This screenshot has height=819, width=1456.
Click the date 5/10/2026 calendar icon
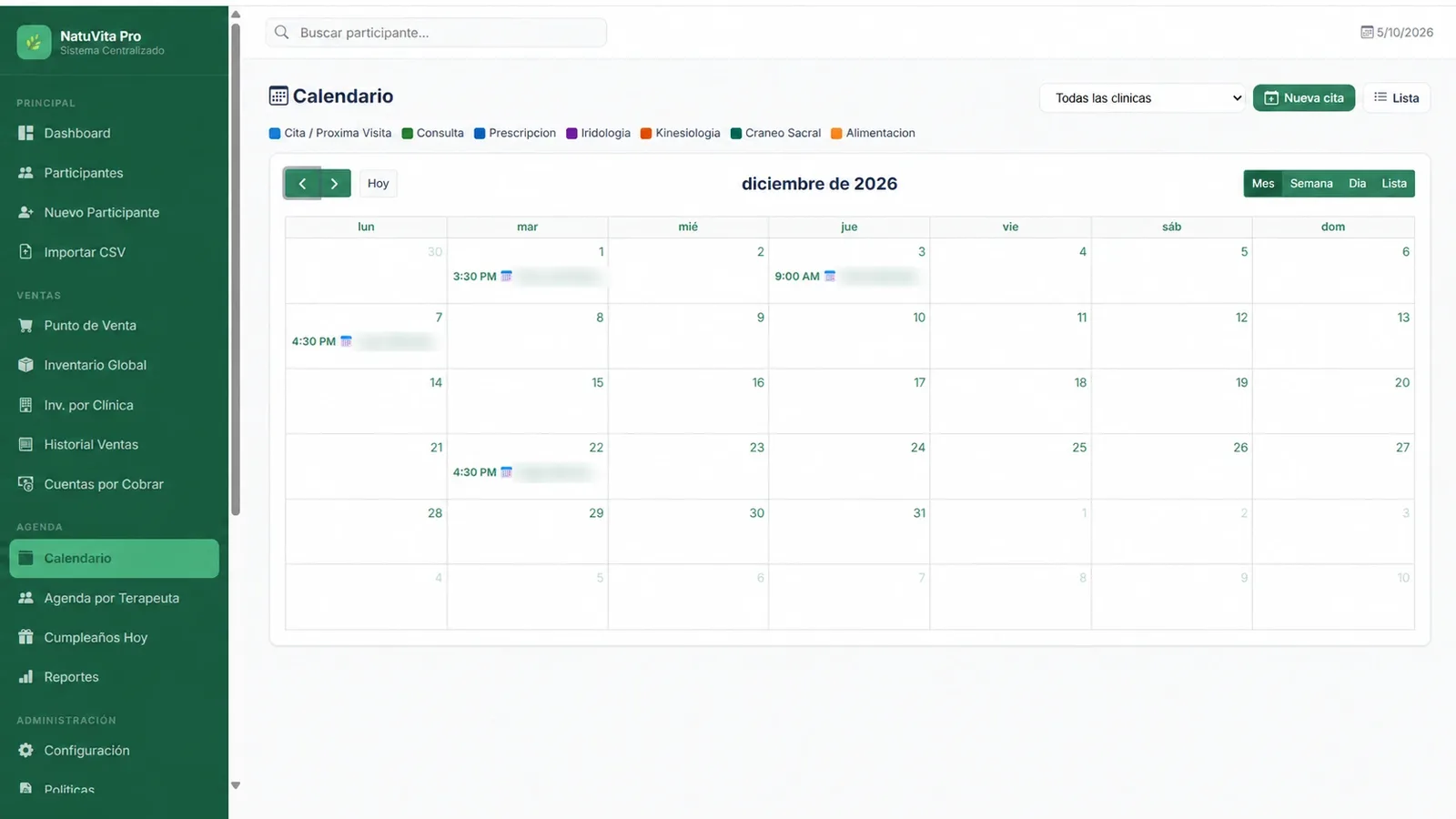pyautogui.click(x=1367, y=32)
